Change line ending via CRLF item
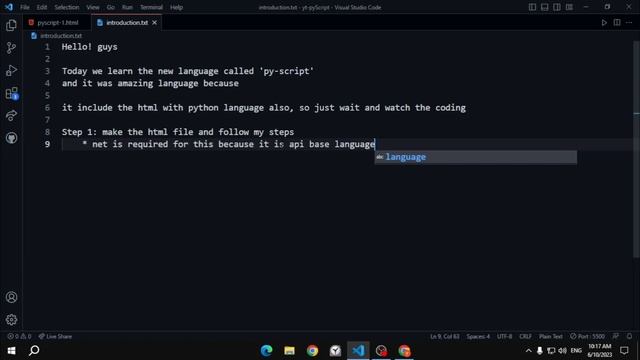Viewport: 640px width, 360px height. [x=525, y=337]
